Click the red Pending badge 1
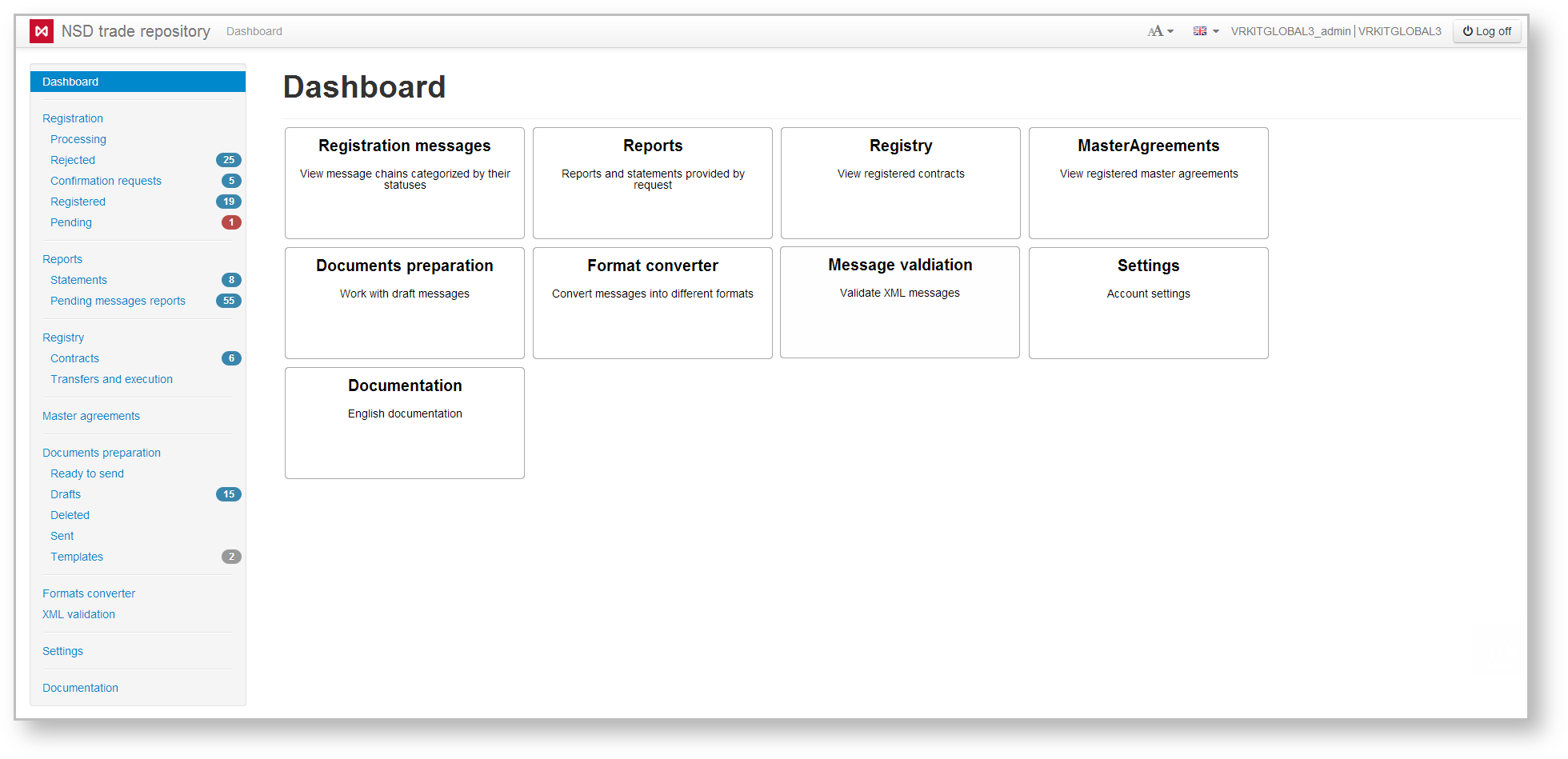Viewport: 1568px width, 759px height. coord(231,222)
